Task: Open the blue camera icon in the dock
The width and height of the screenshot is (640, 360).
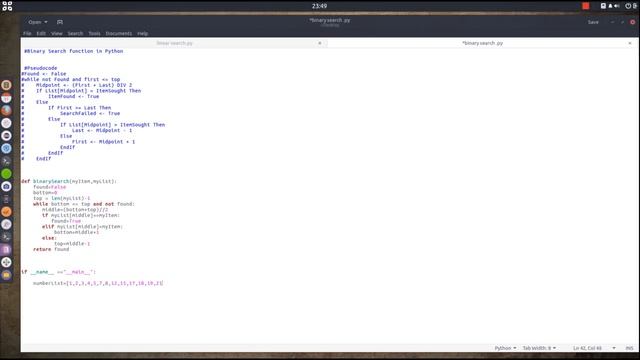Action: (x=6, y=187)
